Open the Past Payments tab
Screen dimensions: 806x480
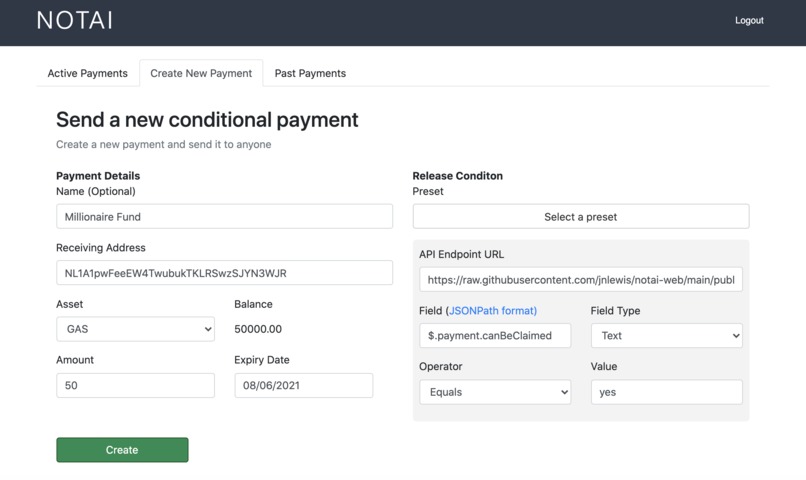click(x=310, y=73)
